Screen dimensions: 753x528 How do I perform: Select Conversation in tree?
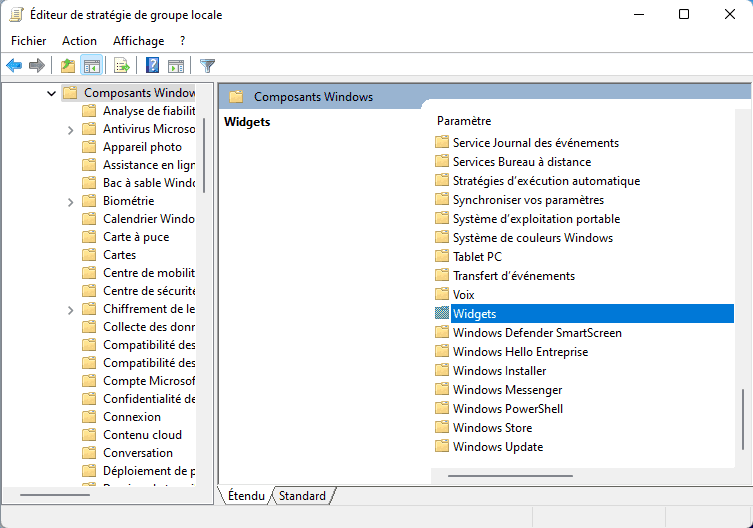tap(138, 453)
